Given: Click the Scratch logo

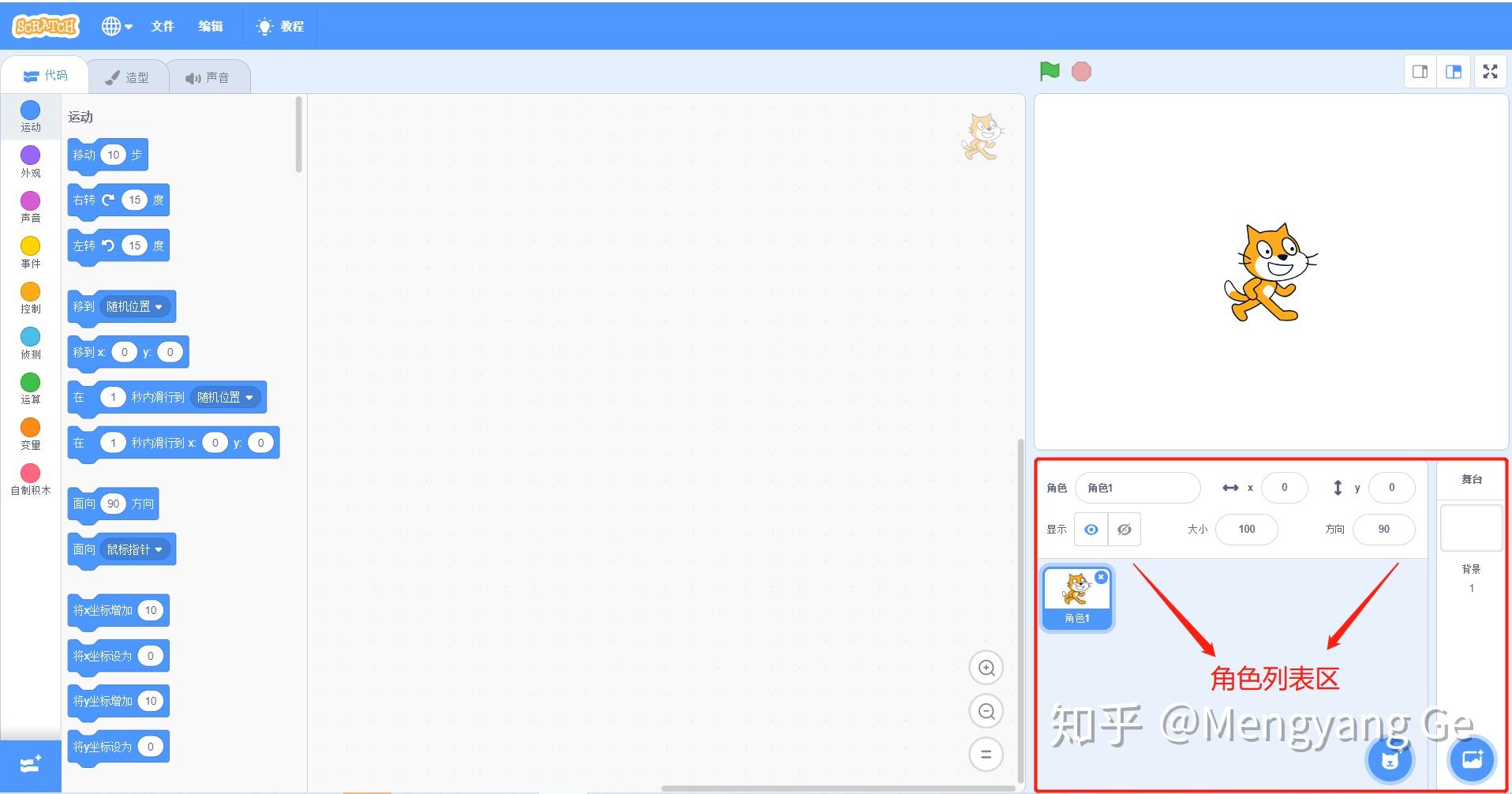Looking at the screenshot, I should pyautogui.click(x=46, y=26).
